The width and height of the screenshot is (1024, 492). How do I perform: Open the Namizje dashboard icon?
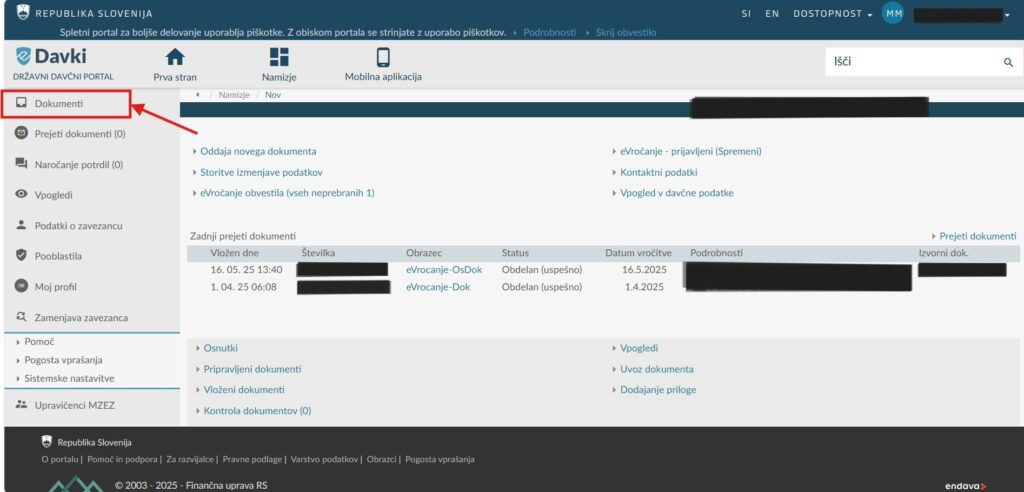279,57
